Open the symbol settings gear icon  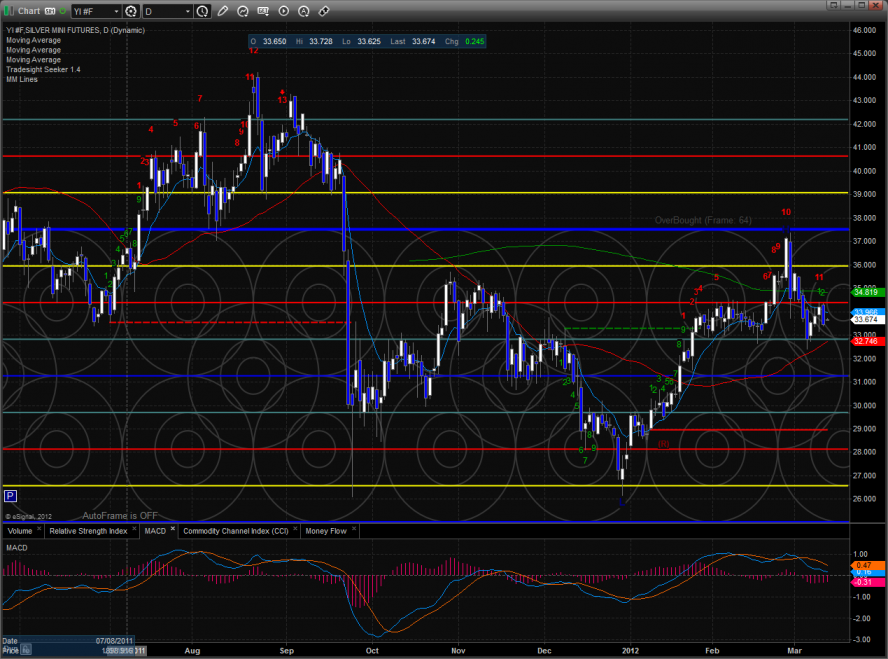click(x=130, y=11)
